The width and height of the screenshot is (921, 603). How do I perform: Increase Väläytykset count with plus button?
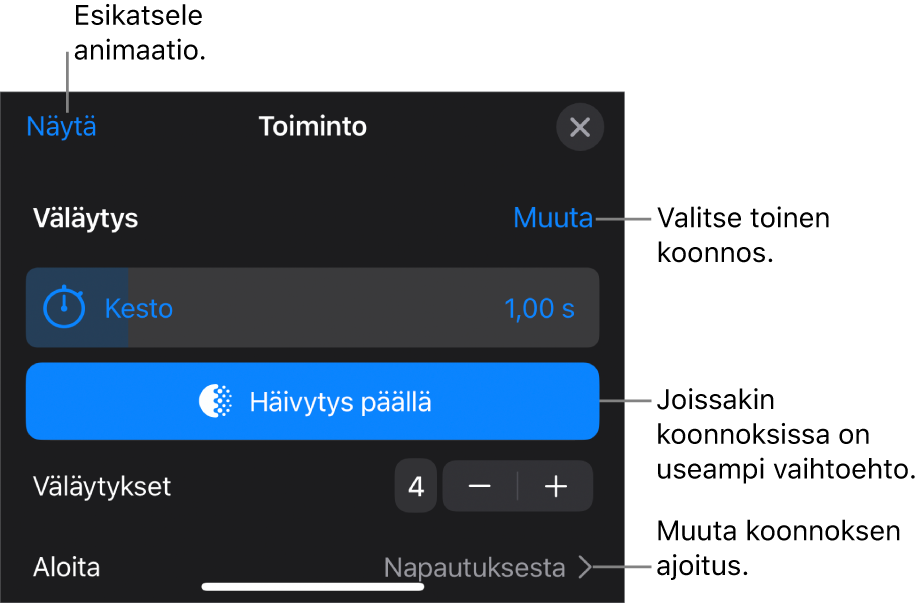[555, 487]
